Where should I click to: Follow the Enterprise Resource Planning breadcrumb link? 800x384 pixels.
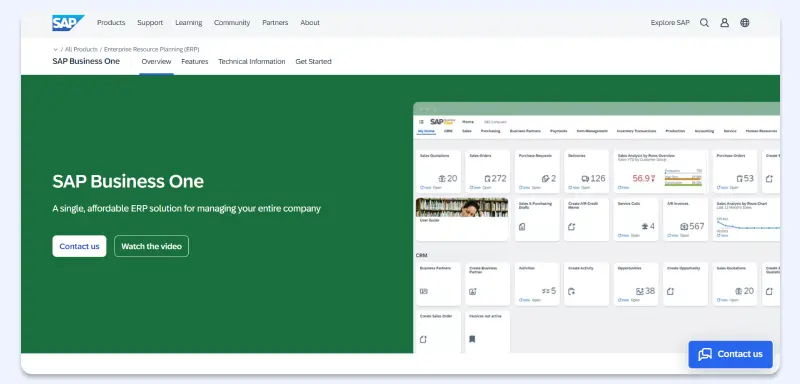tap(152, 49)
